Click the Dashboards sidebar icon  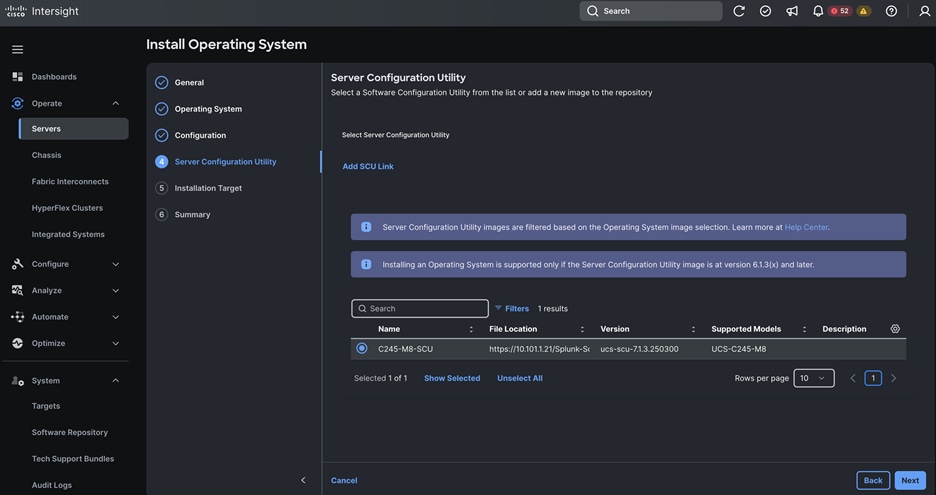17,76
